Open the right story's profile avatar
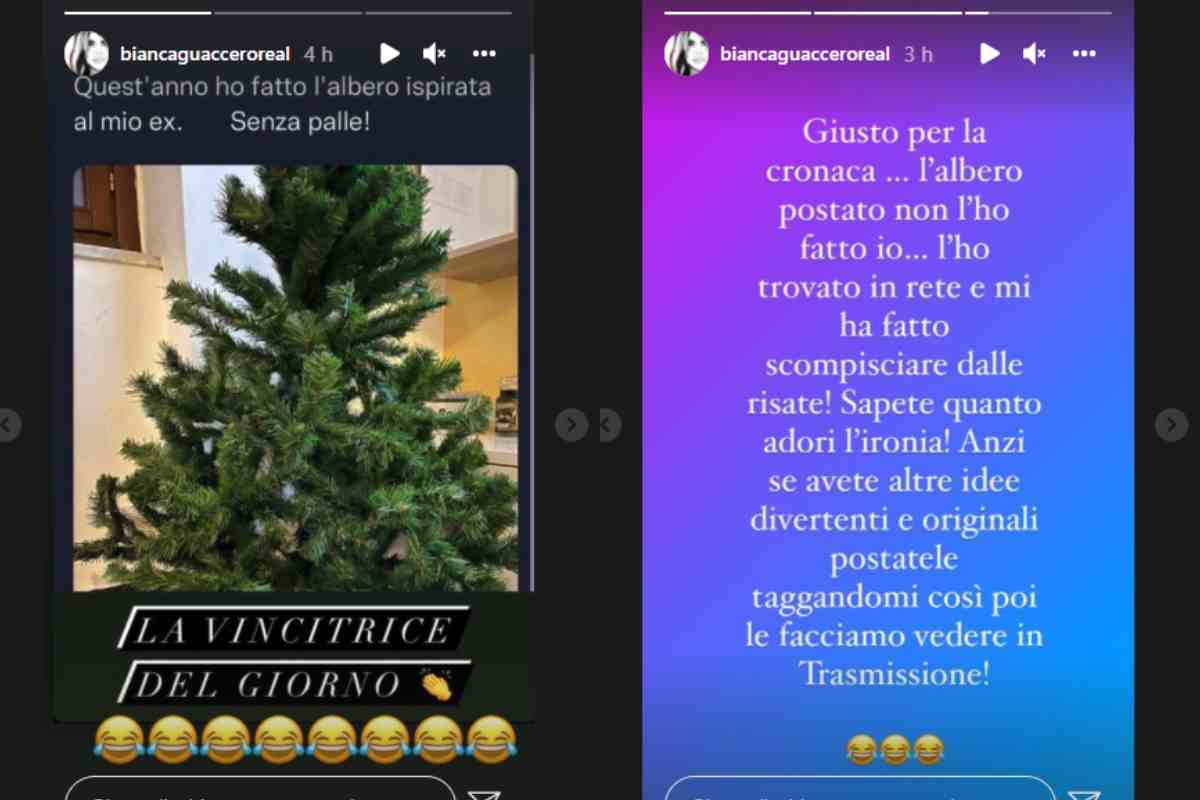Viewport: 1200px width, 800px height. point(686,54)
